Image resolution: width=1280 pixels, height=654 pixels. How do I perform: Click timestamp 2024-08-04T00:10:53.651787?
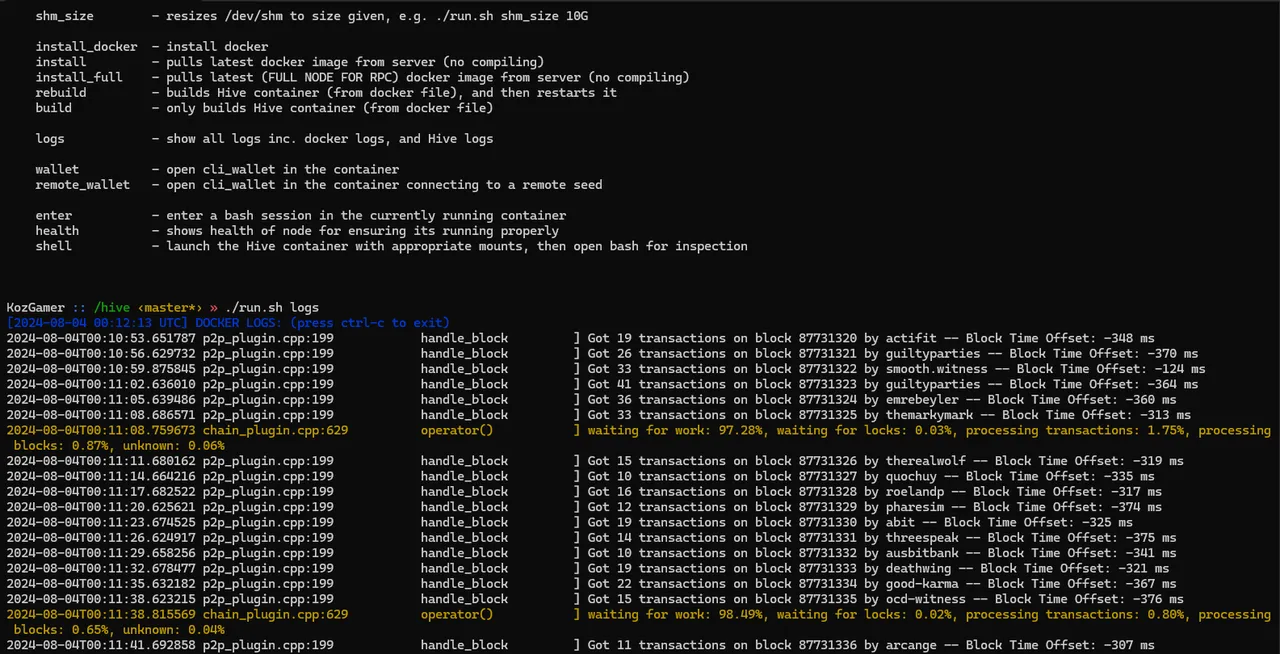coord(101,339)
